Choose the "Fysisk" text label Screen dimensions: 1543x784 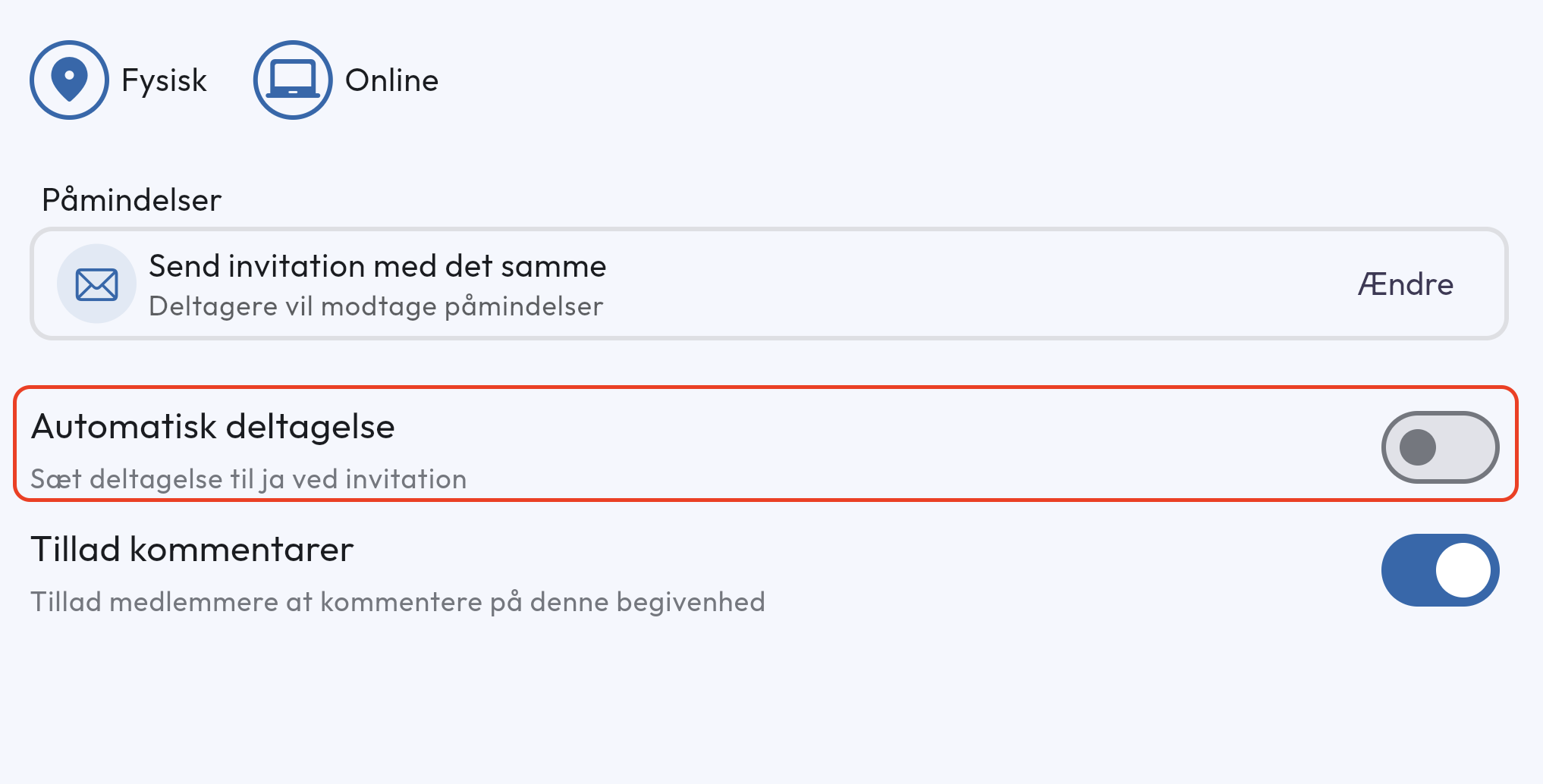[164, 80]
